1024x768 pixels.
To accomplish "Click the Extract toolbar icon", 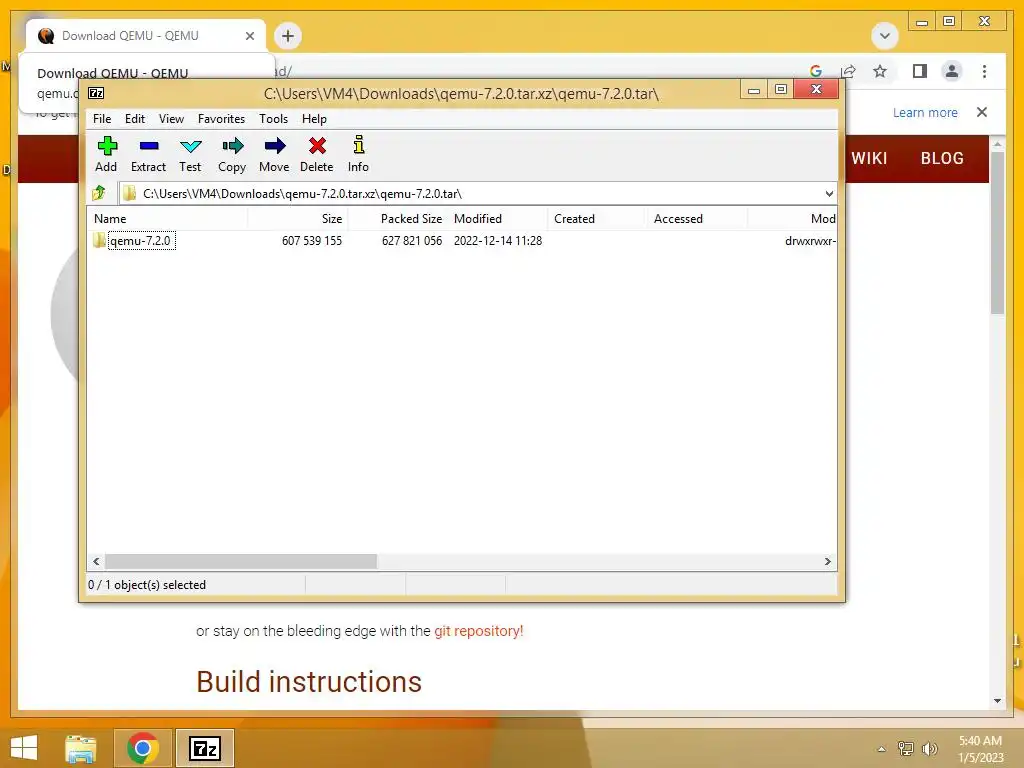I will (x=149, y=146).
